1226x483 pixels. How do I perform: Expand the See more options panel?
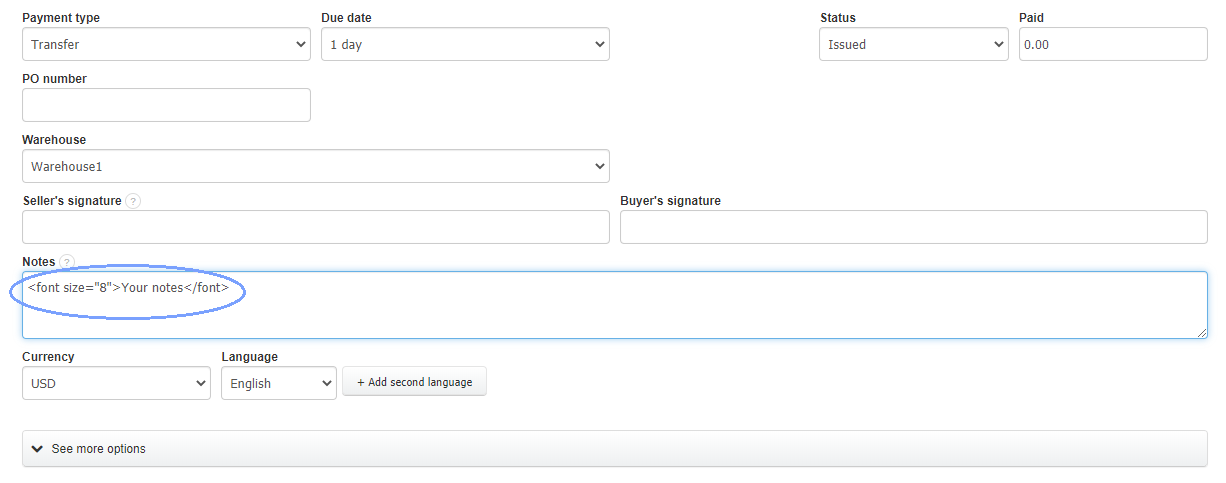[x=614, y=449]
